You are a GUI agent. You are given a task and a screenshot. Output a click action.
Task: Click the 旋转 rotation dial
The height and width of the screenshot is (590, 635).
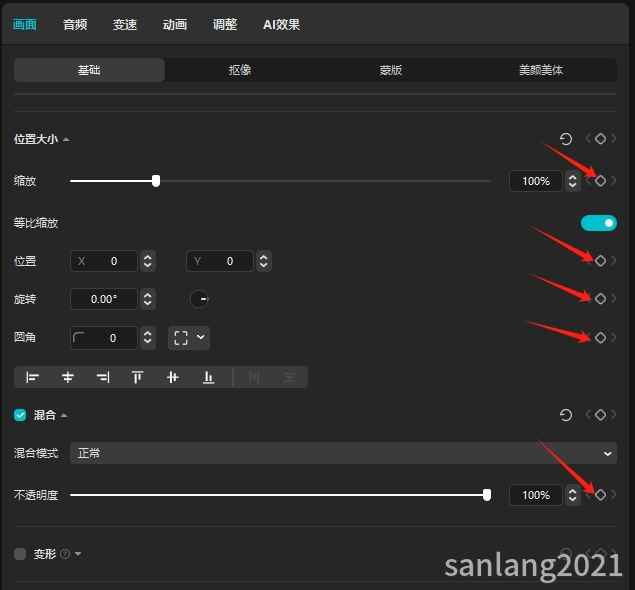199,299
